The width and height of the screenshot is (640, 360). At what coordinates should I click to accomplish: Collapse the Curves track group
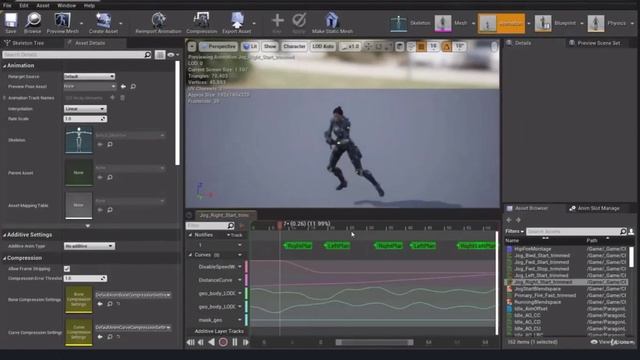click(x=190, y=255)
